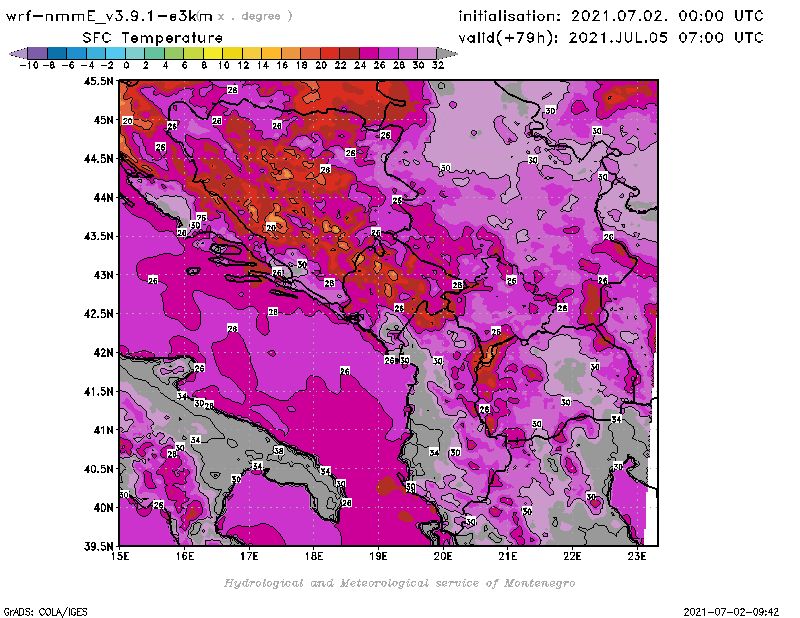Click the 23E longitude axis label
The image size is (800, 618).
click(x=636, y=557)
